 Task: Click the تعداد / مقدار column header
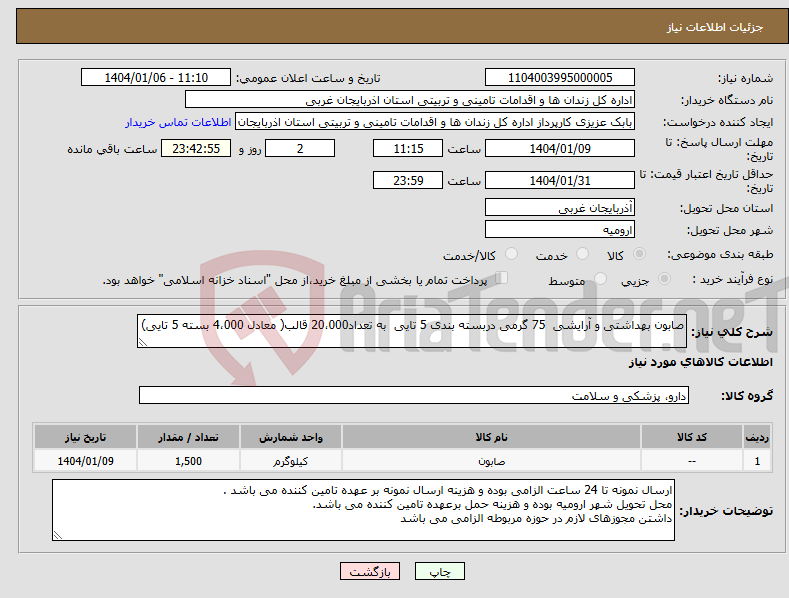tap(188, 437)
